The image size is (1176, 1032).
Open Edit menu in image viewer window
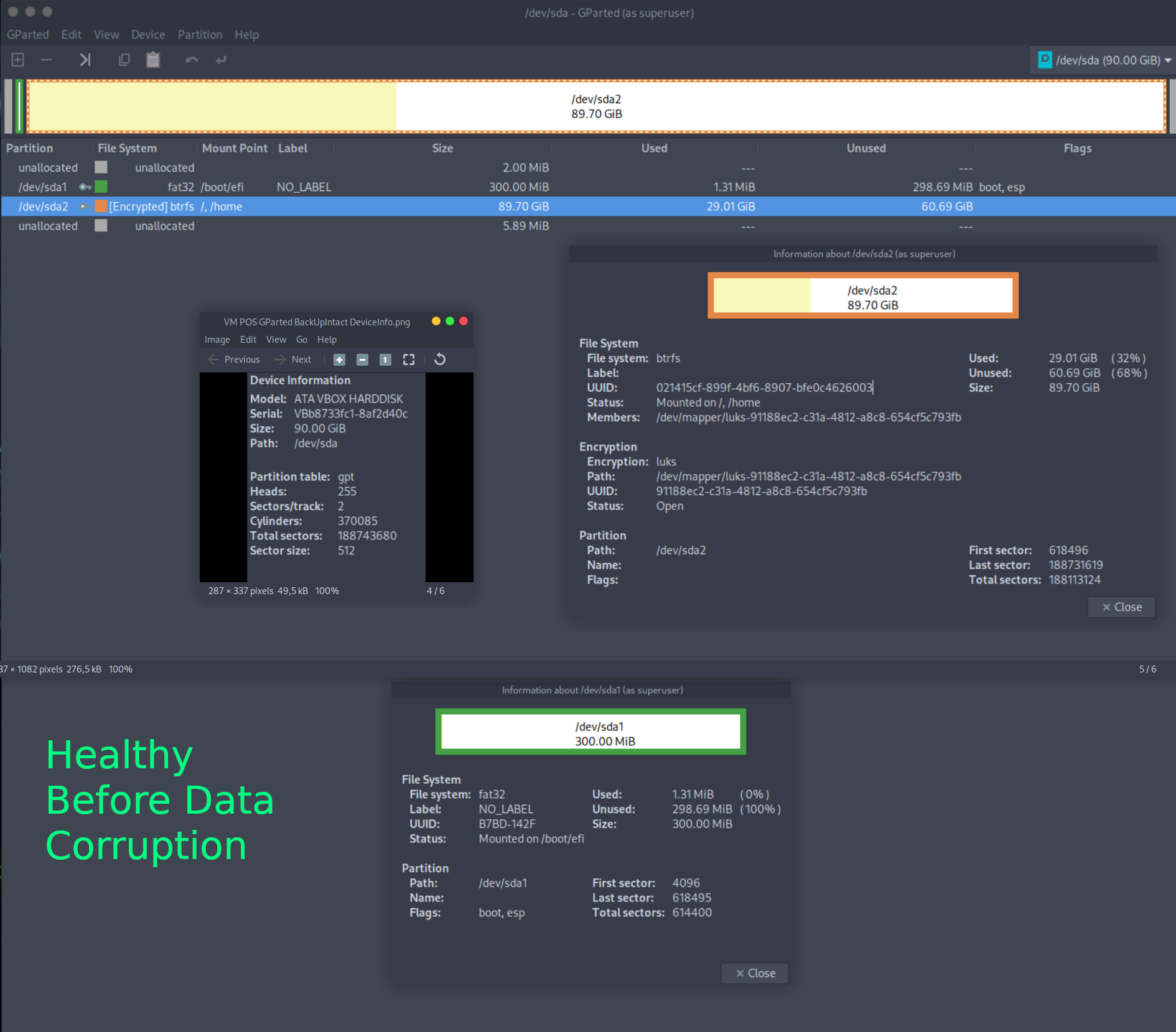(x=248, y=340)
